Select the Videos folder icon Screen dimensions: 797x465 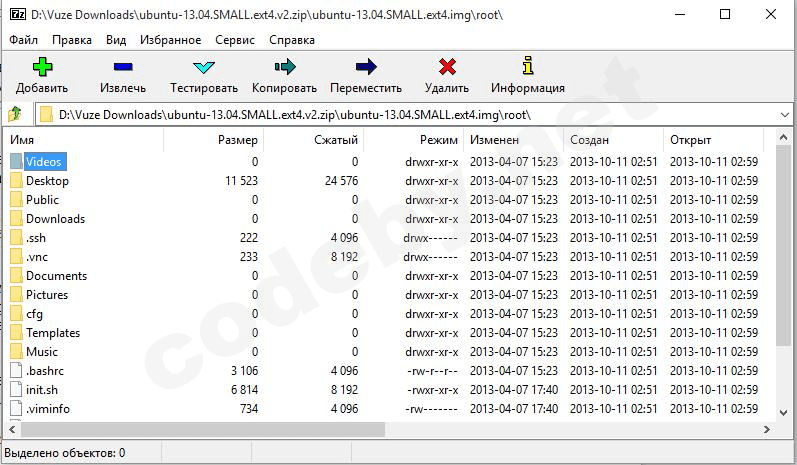(x=16, y=162)
